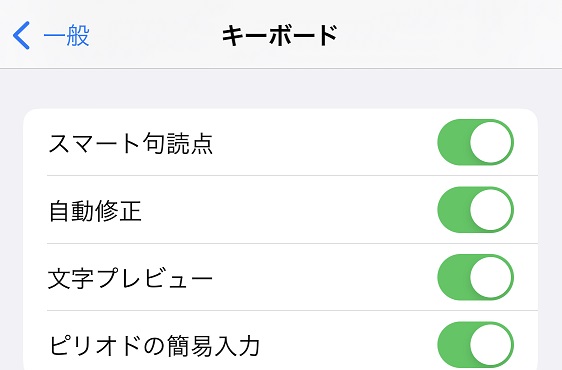Viewport: 562px width, 370px height.
Task: Click the キーボード page title
Action: 280,35
